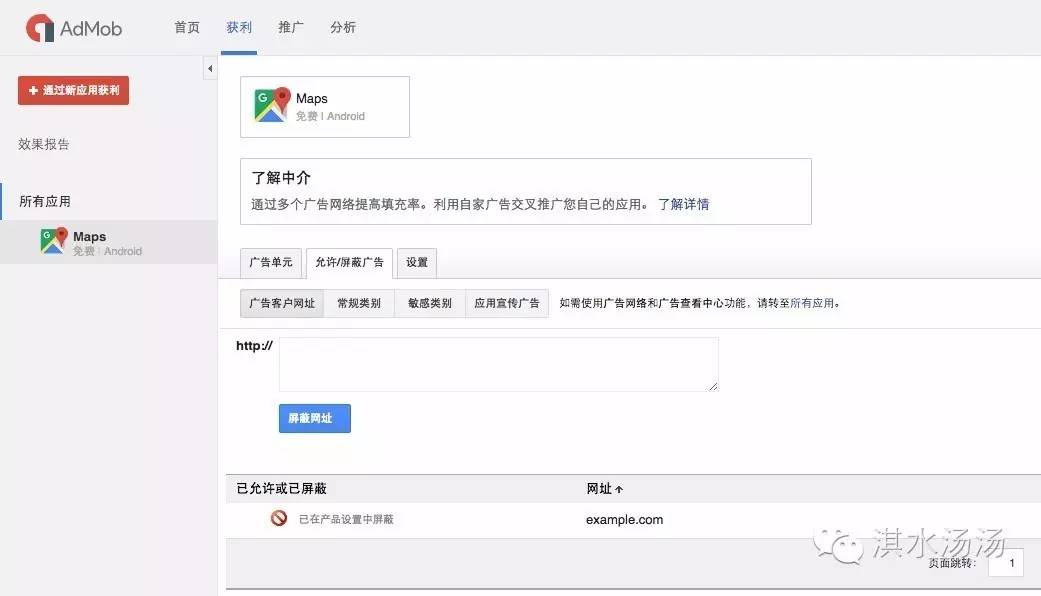Select the 广告客户网址 sub-tab
1041x596 pixels.
(282, 303)
